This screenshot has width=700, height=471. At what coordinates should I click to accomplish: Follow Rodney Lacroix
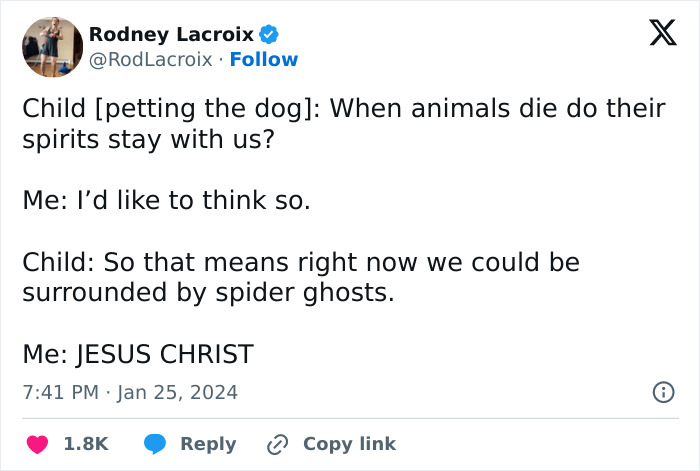264,60
